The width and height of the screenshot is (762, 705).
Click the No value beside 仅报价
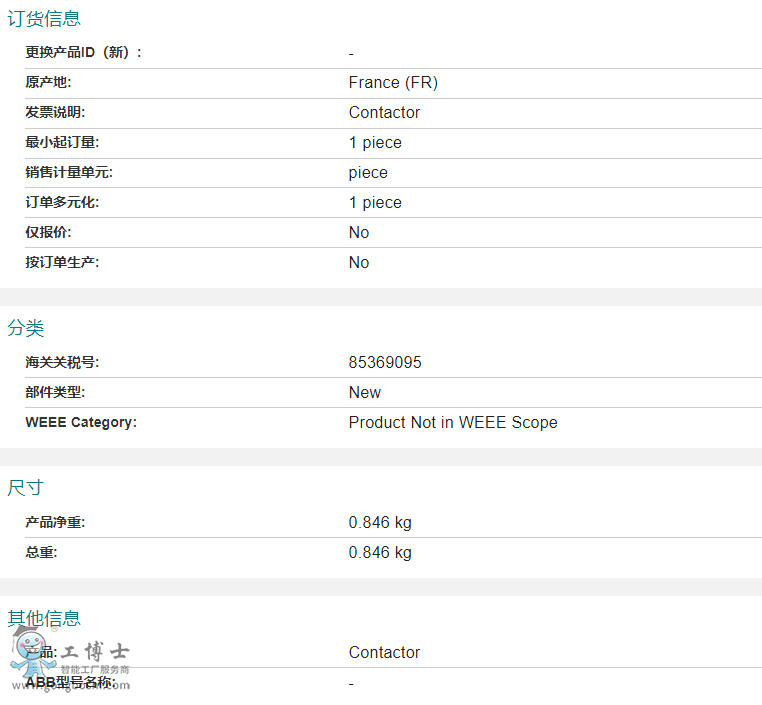click(x=359, y=233)
